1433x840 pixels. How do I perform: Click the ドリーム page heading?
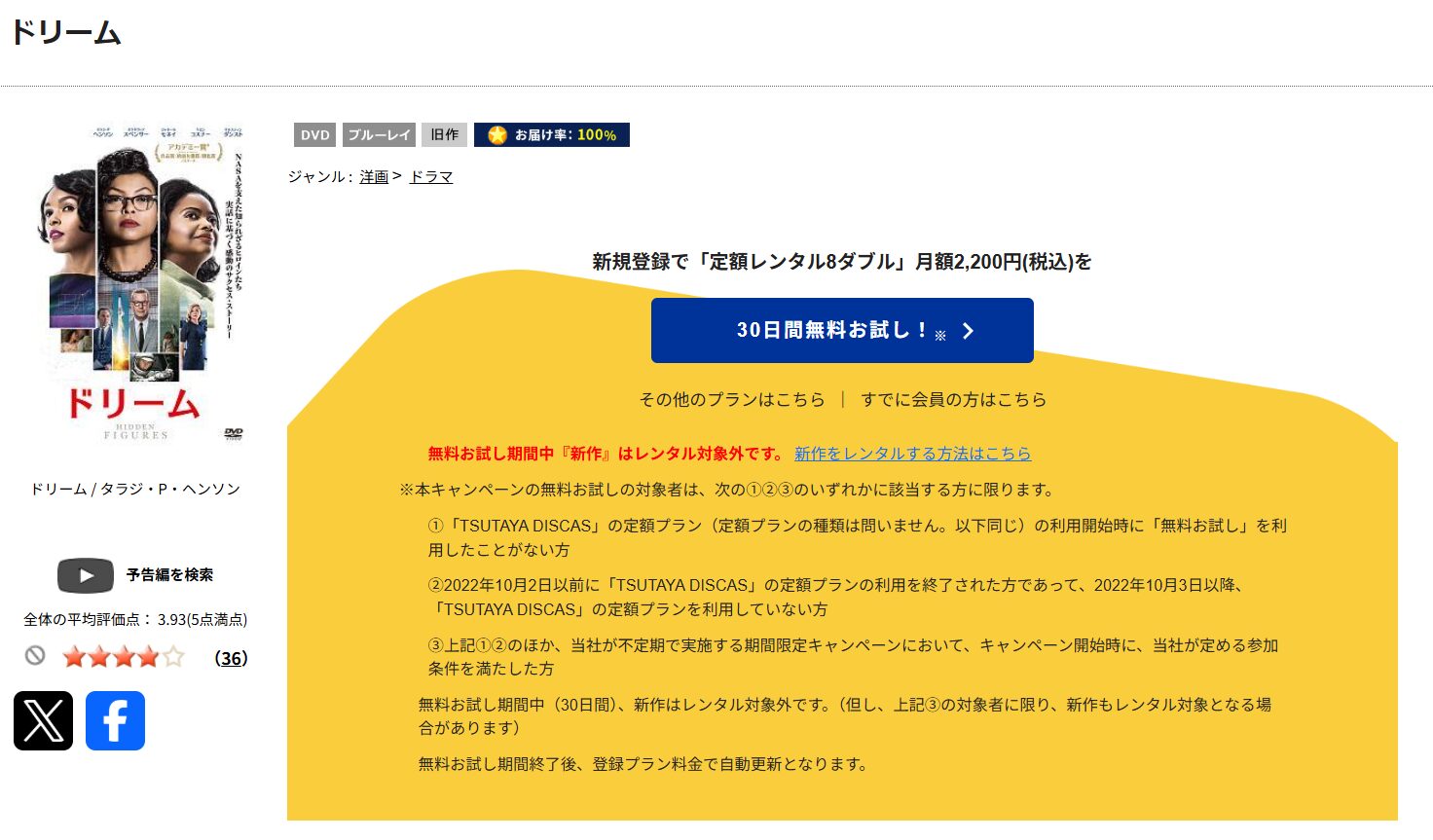(x=66, y=33)
